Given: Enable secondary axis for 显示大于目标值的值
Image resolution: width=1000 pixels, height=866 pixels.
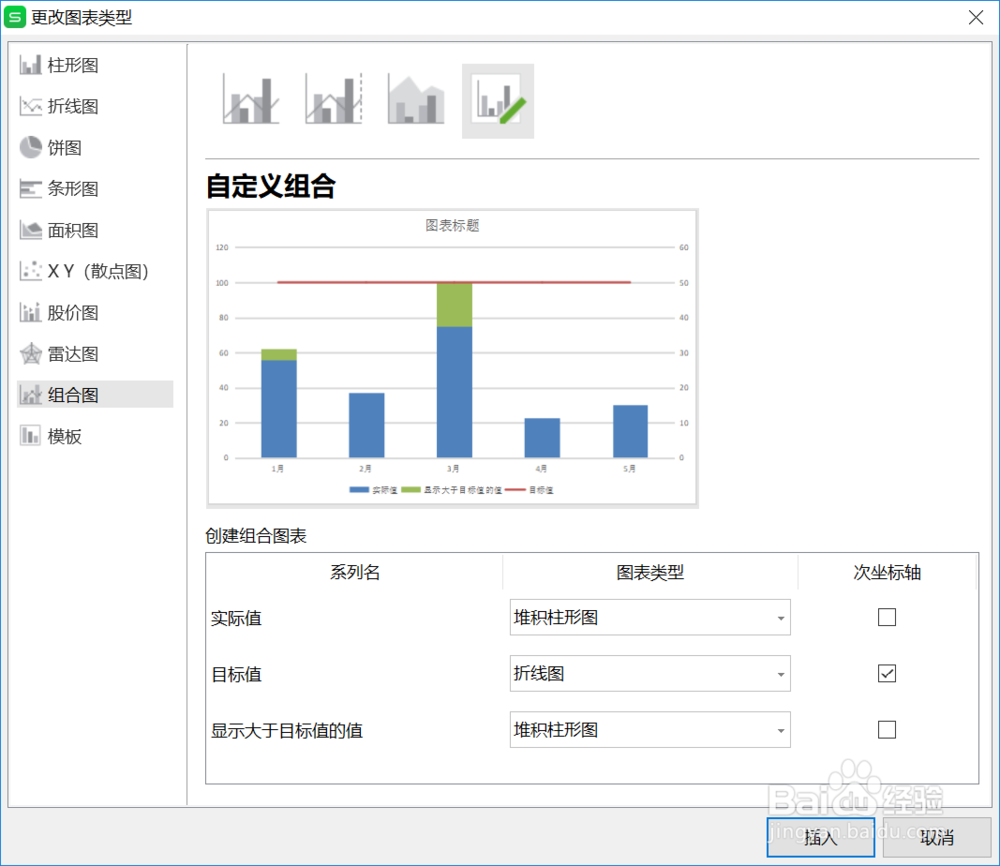Looking at the screenshot, I should point(886,730).
